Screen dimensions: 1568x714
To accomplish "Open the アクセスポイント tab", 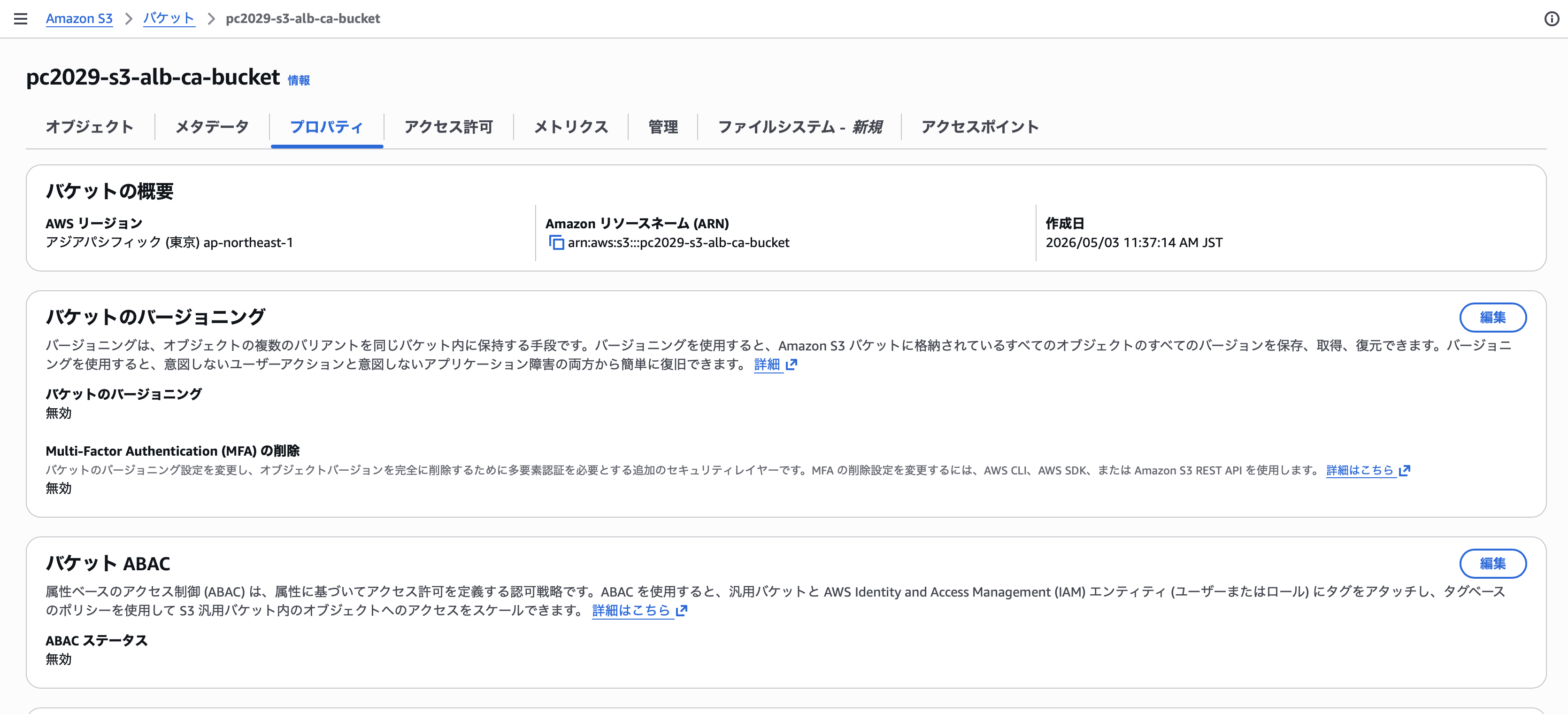I will 979,127.
